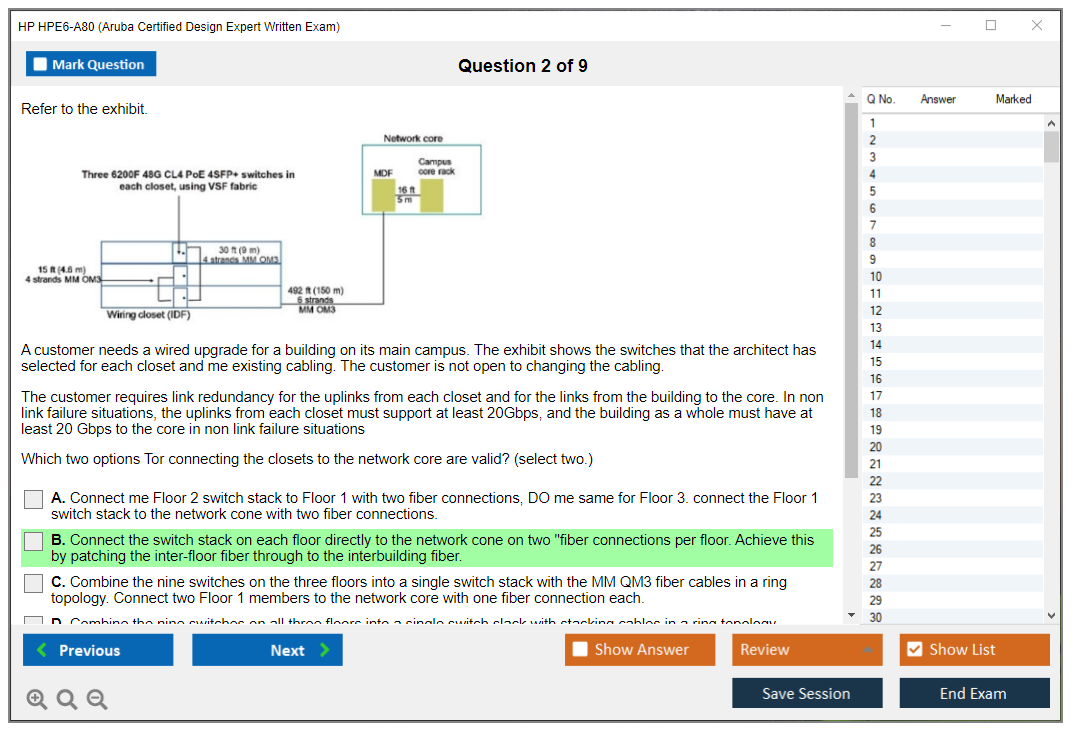Image resolution: width=1075 pixels, height=735 pixels.
Task: Click the network exhibit diagram image
Action: point(250,226)
